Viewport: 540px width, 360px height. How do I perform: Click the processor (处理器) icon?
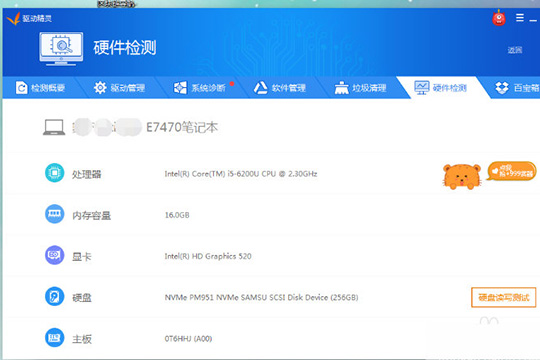point(54,173)
